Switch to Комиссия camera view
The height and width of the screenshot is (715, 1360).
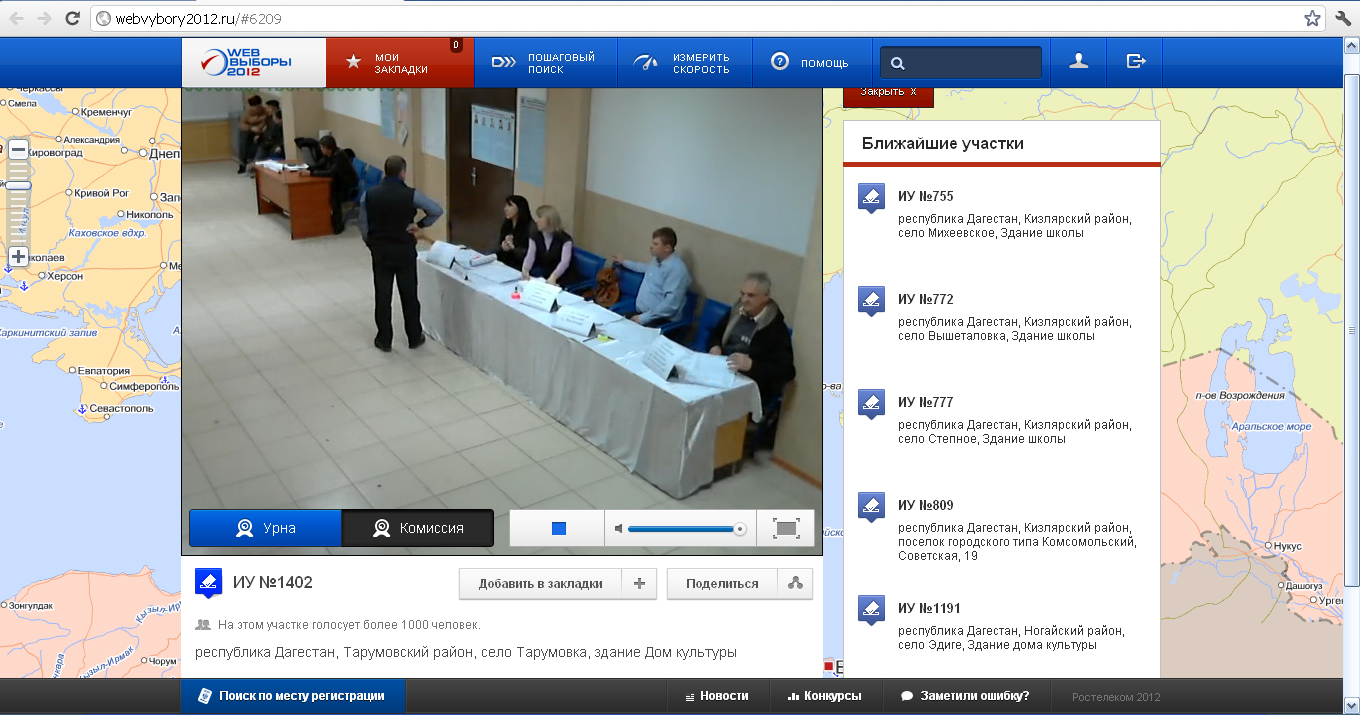point(417,528)
